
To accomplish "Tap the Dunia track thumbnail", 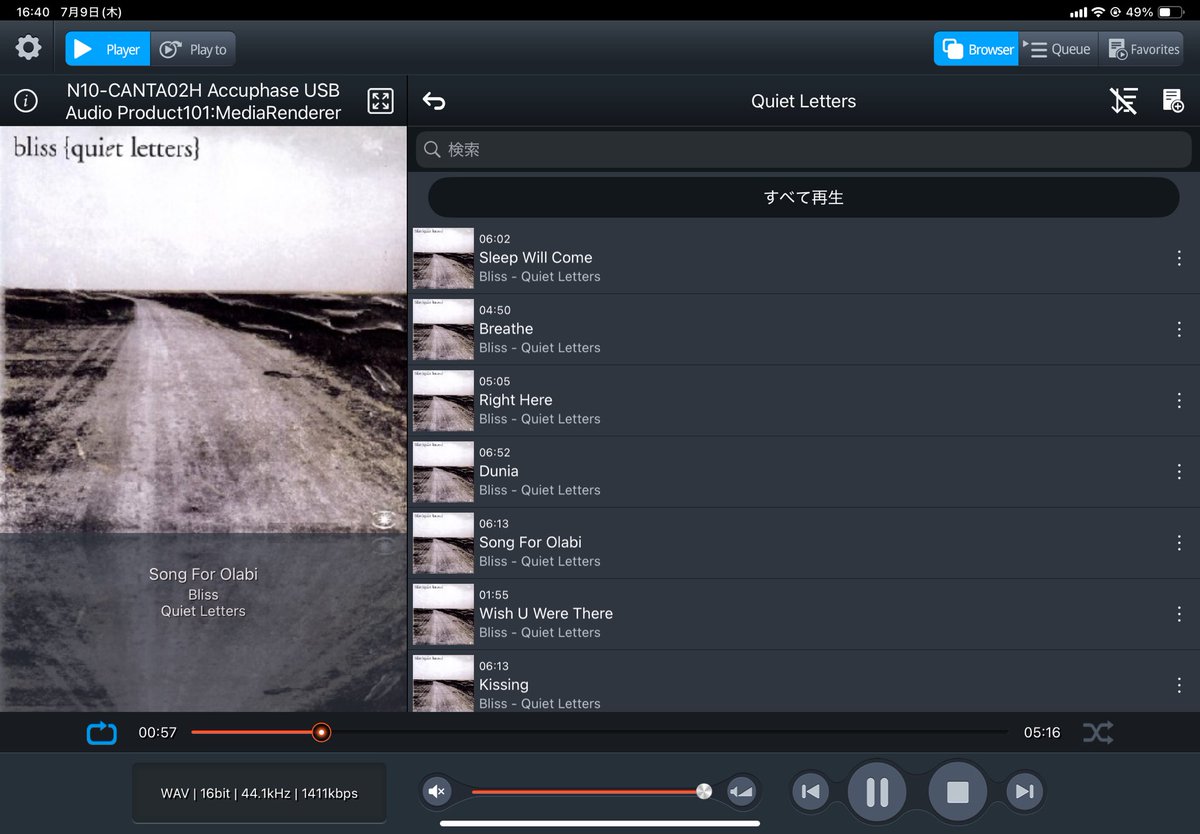I will coord(443,471).
